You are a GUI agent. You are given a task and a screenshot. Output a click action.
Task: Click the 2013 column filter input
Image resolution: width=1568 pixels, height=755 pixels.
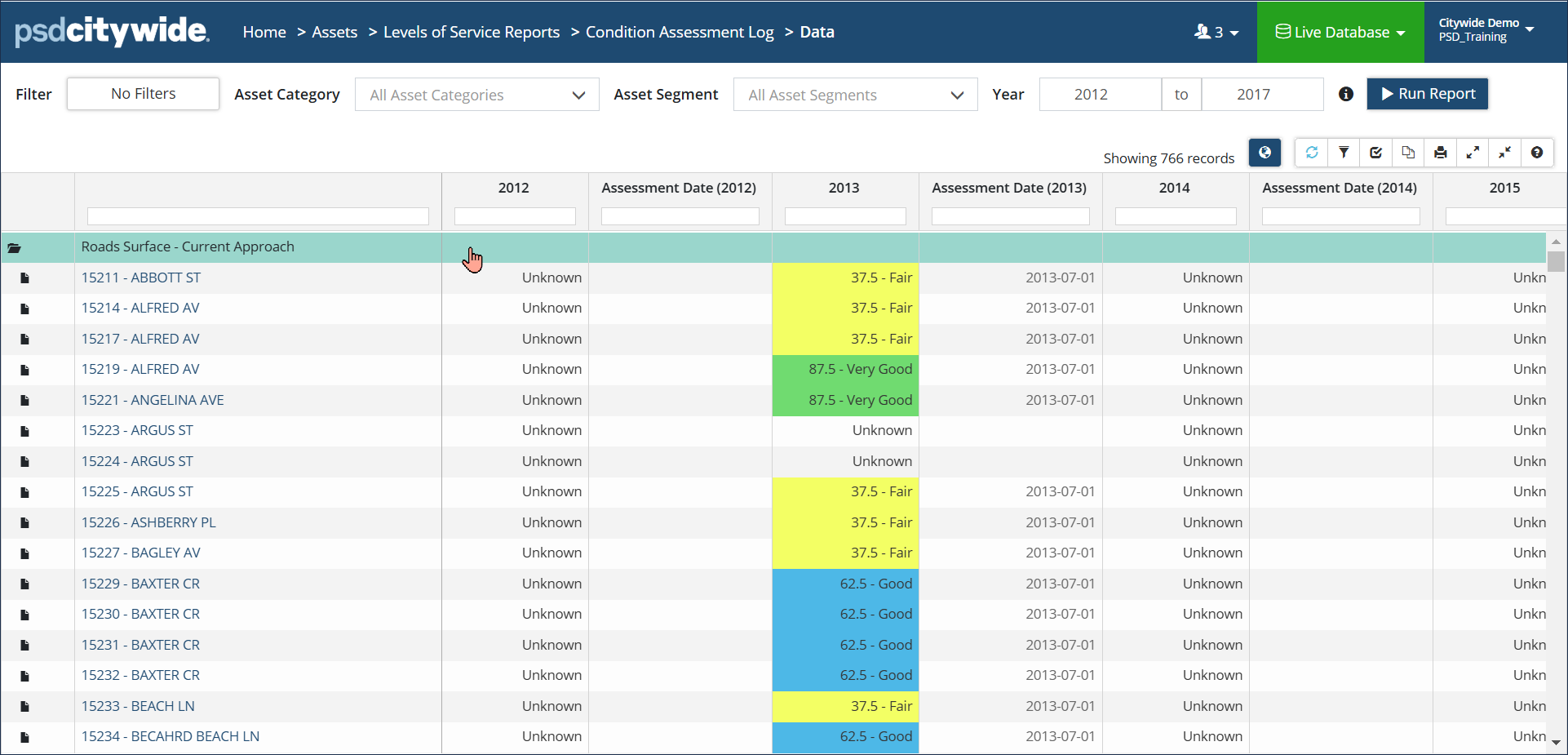click(x=845, y=216)
